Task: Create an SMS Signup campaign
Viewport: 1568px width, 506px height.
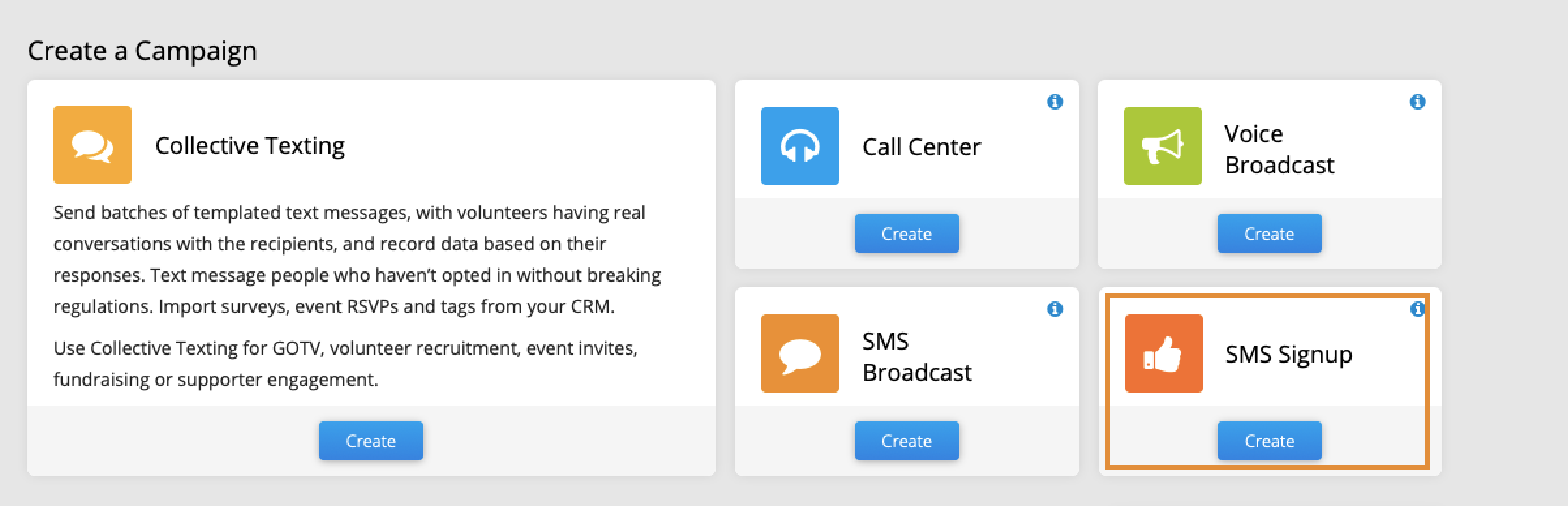Action: pyautogui.click(x=1269, y=440)
